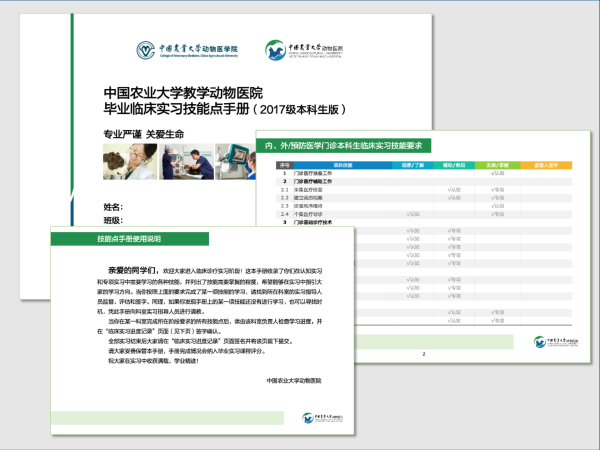Screen dimensions: 600x450
Task: Click the line beginning '请大家妥善保管本手册'
Action: click(187, 351)
